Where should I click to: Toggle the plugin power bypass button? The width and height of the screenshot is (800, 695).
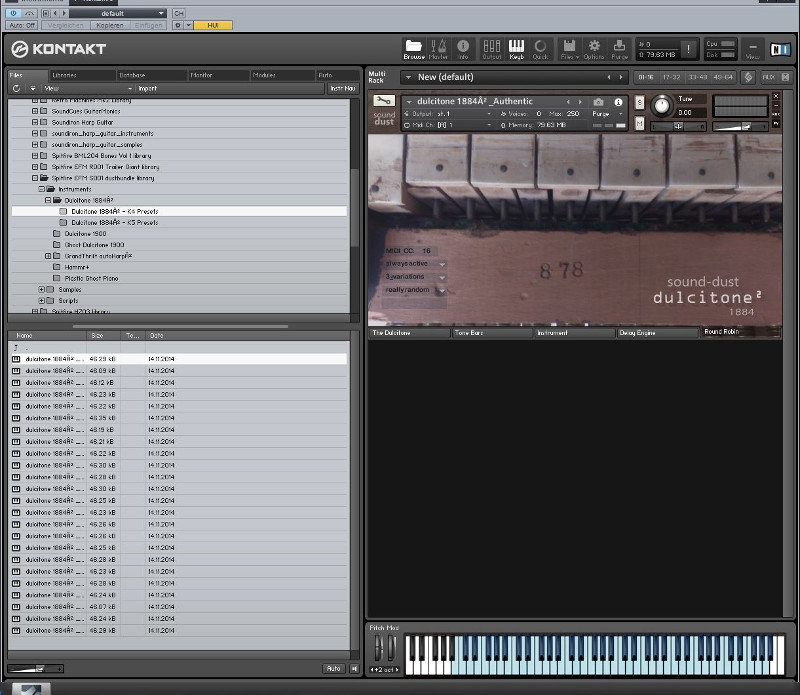point(13,13)
